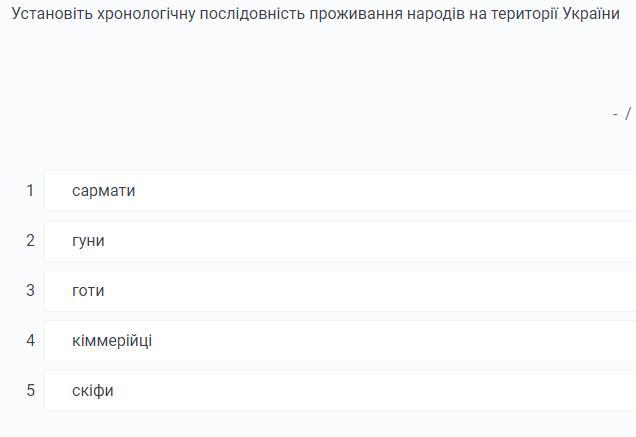Click position number 1 beside сармати
Screen dimensions: 636x437
click(30, 191)
